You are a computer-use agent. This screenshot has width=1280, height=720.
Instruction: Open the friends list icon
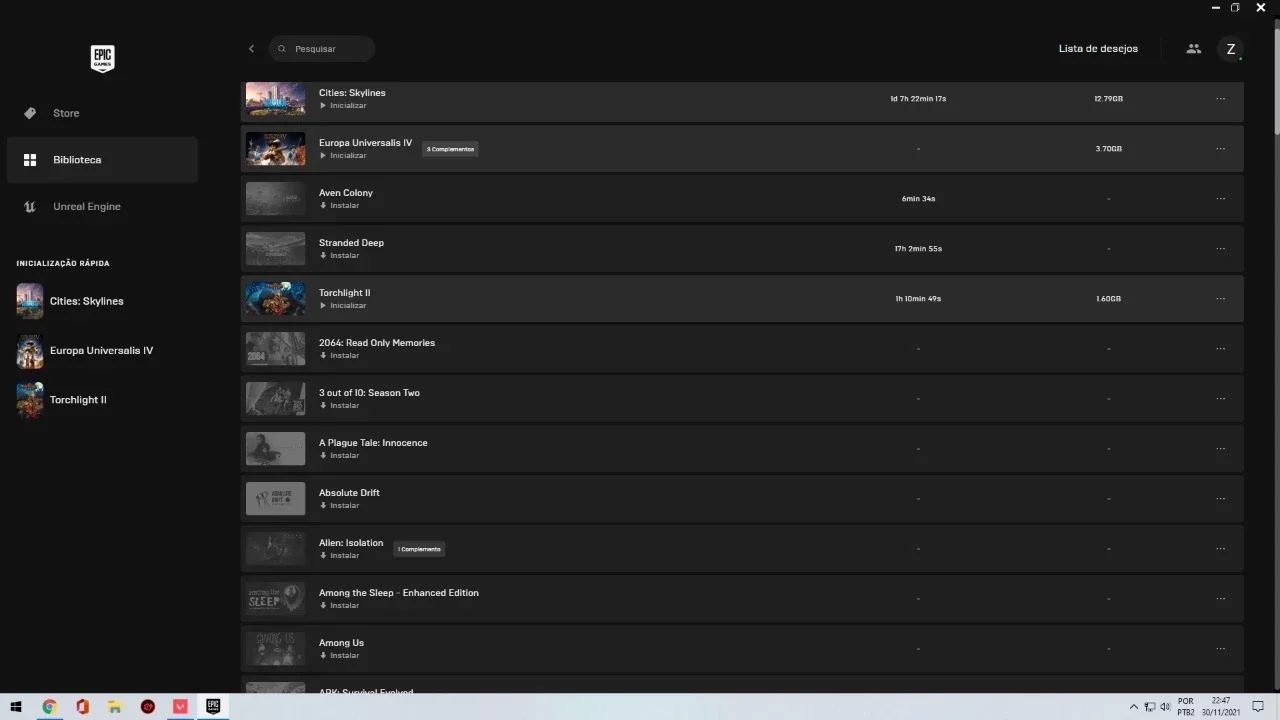(1193, 48)
